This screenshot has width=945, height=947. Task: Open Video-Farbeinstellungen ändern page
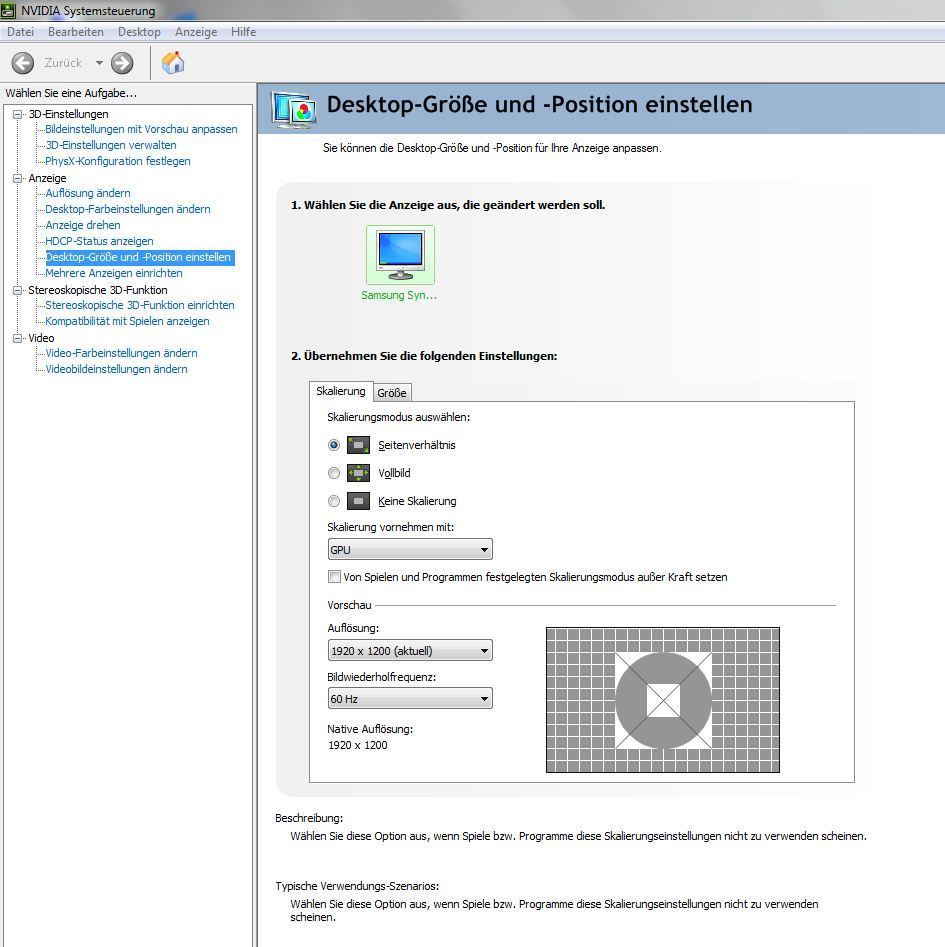tap(121, 353)
